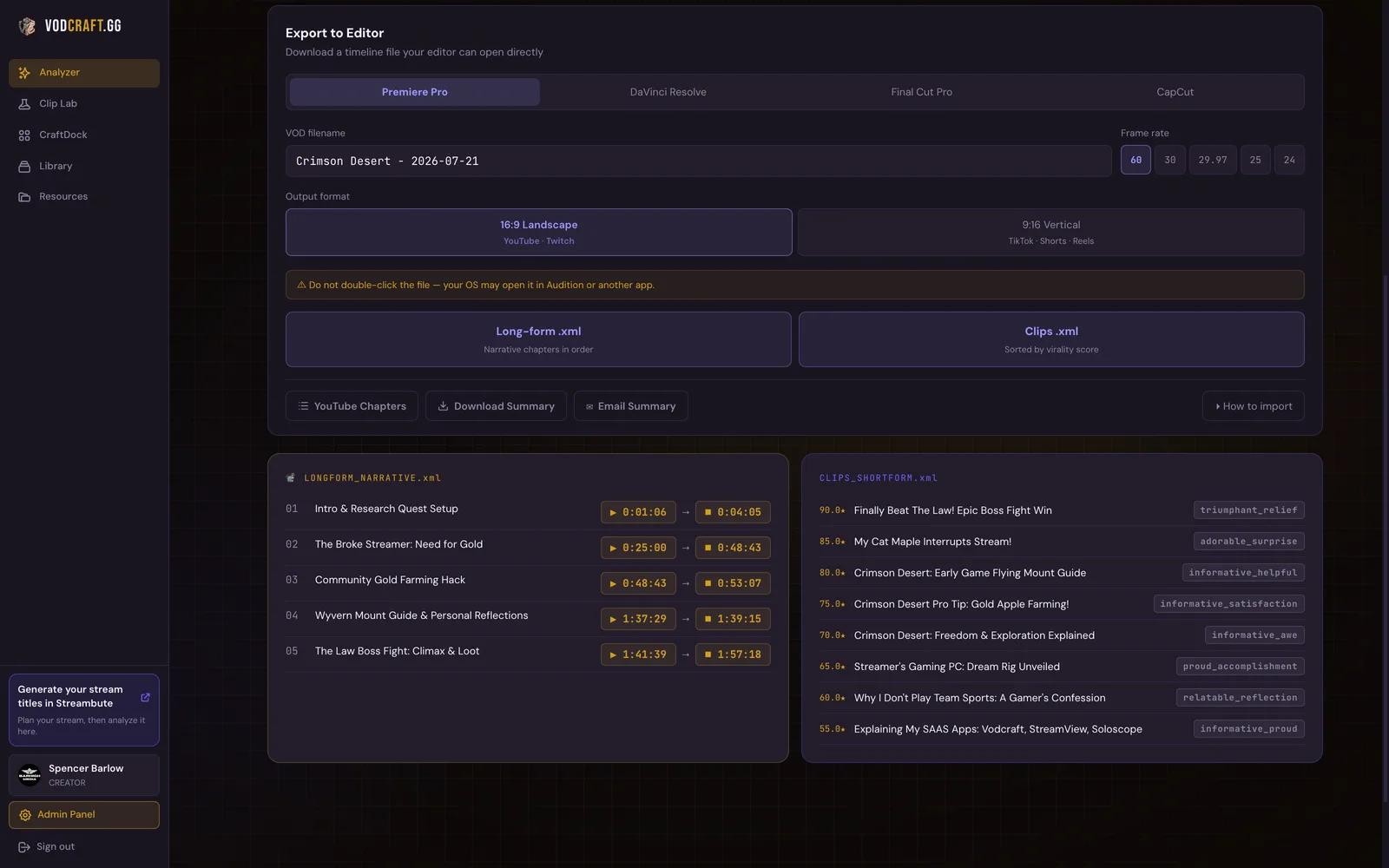The width and height of the screenshot is (1389, 868).
Task: Click the LONGFORM_NARRATIVE.xml file icon
Action: 291,477
